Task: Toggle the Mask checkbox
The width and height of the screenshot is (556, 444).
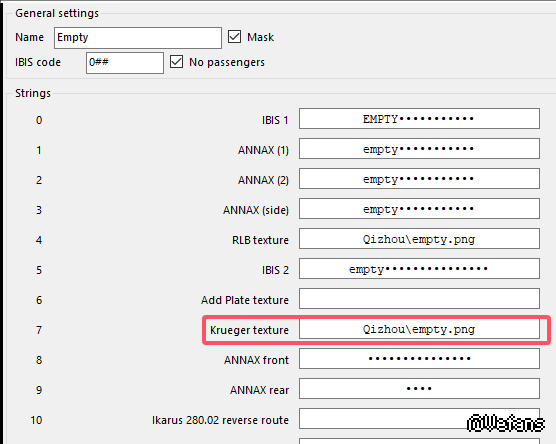Action: pyautogui.click(x=234, y=37)
